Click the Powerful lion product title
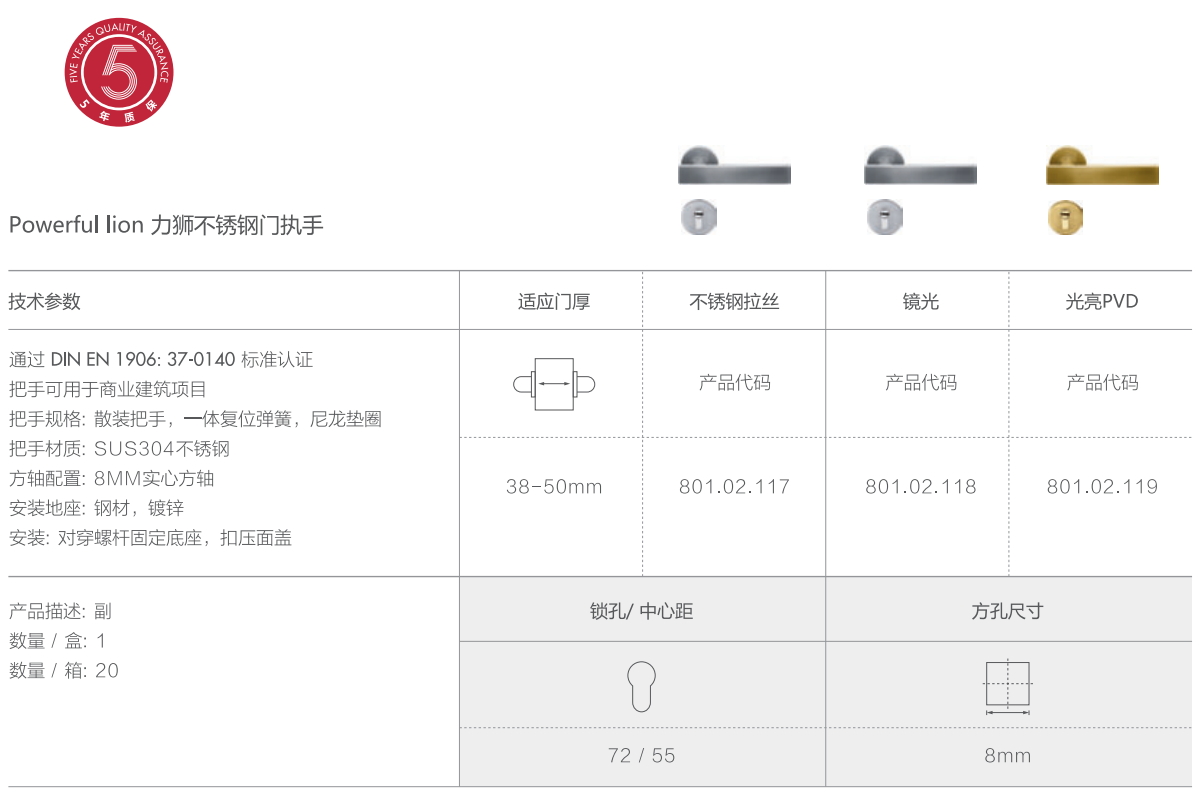1199x796 pixels. point(166,225)
